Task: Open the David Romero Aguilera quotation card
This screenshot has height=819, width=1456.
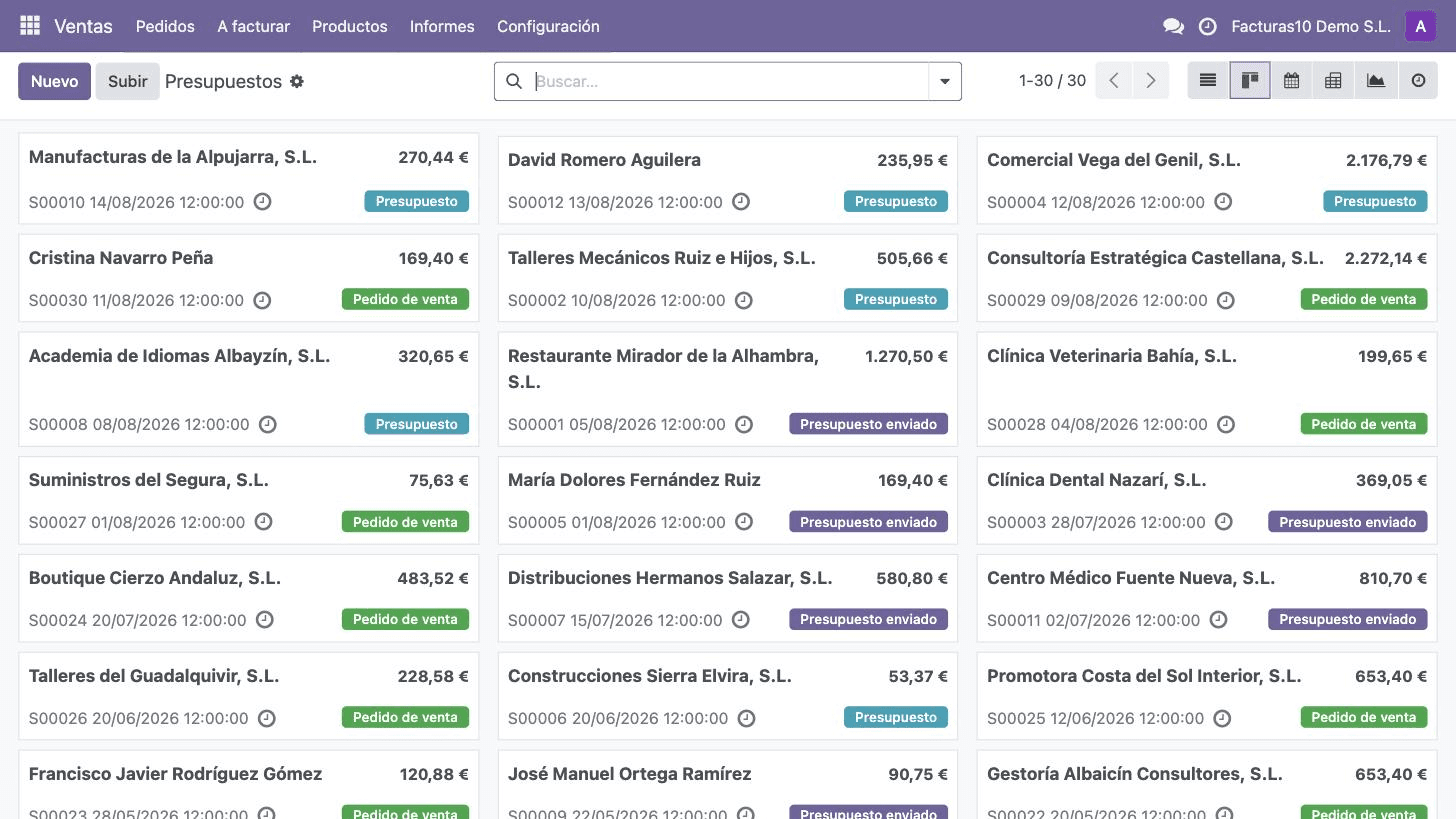Action: coord(728,180)
